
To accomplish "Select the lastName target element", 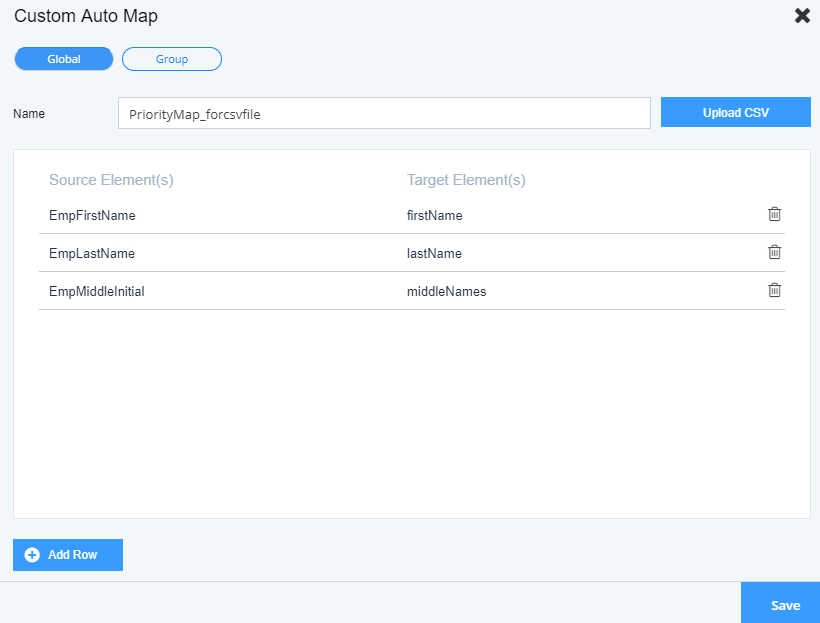I will [435, 254].
